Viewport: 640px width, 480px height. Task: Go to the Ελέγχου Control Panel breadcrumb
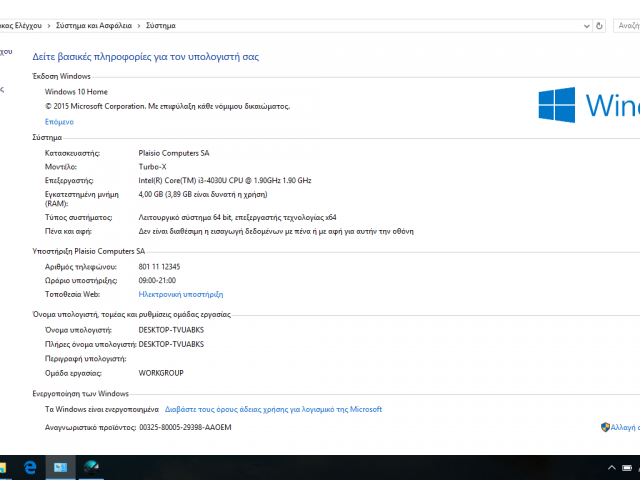(20, 26)
